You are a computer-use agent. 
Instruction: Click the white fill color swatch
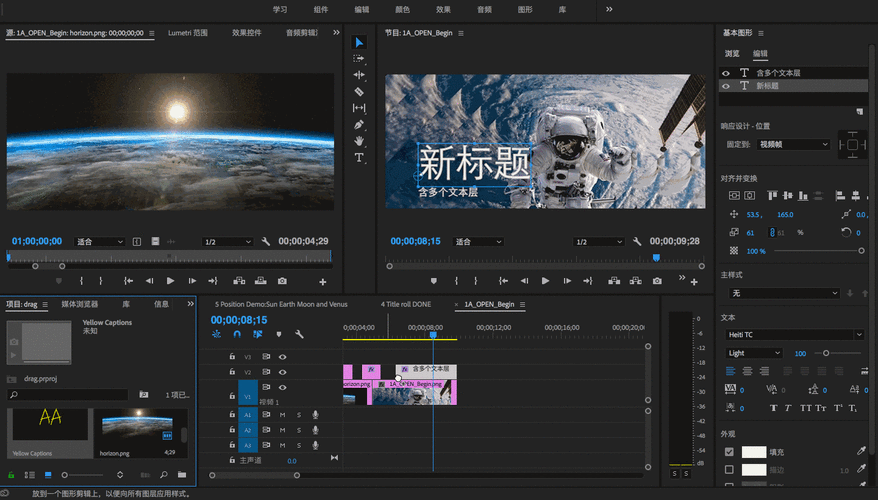pos(754,452)
